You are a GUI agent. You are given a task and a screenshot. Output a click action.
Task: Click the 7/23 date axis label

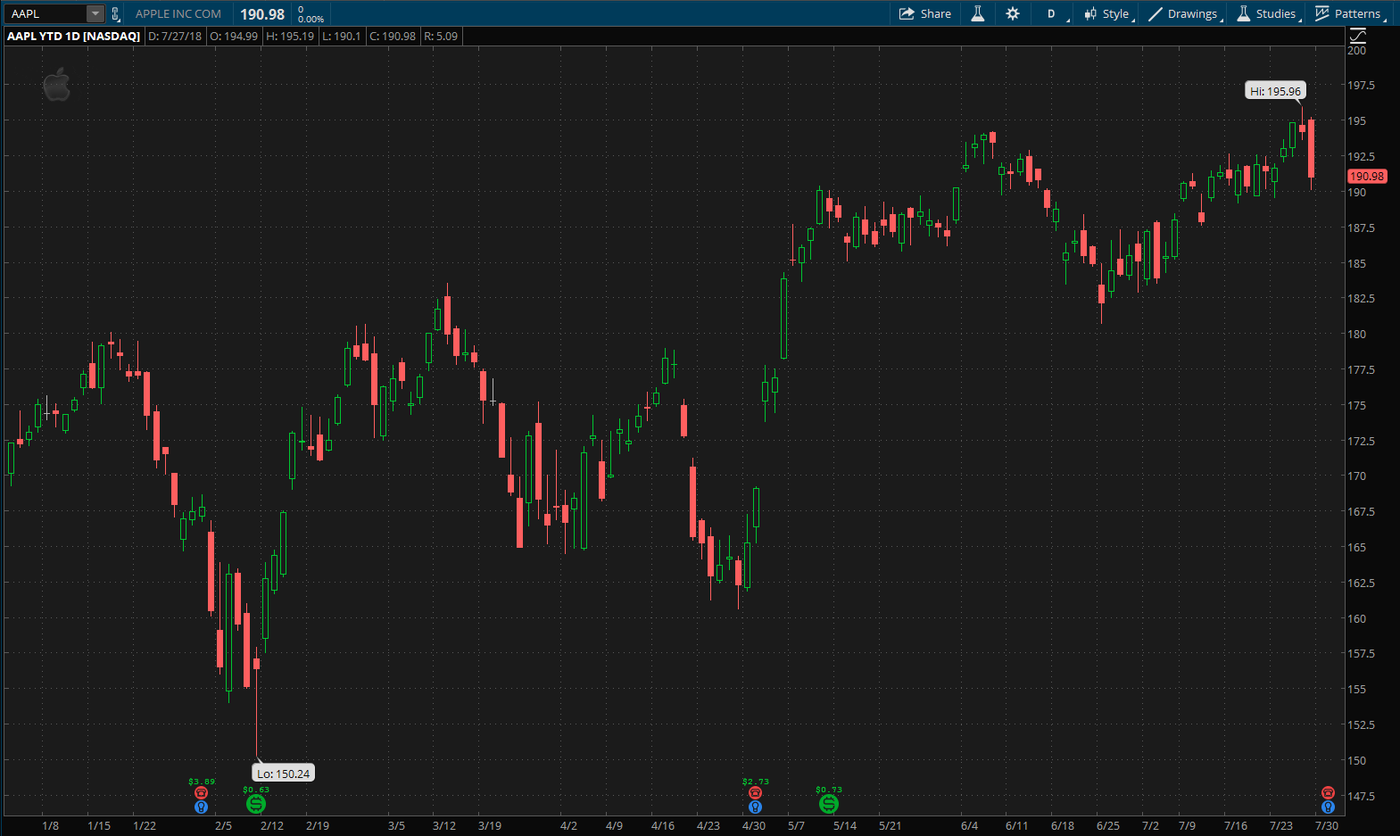click(x=1282, y=826)
